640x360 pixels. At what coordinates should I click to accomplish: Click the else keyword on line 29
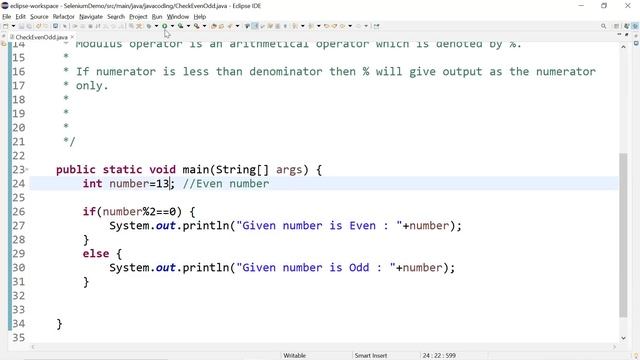click(x=96, y=254)
